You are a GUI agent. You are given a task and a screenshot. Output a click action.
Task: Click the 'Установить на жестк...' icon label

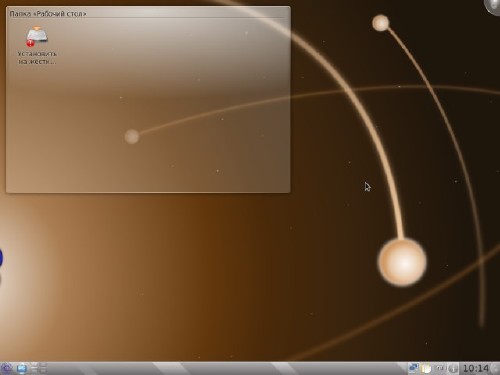tap(37, 58)
